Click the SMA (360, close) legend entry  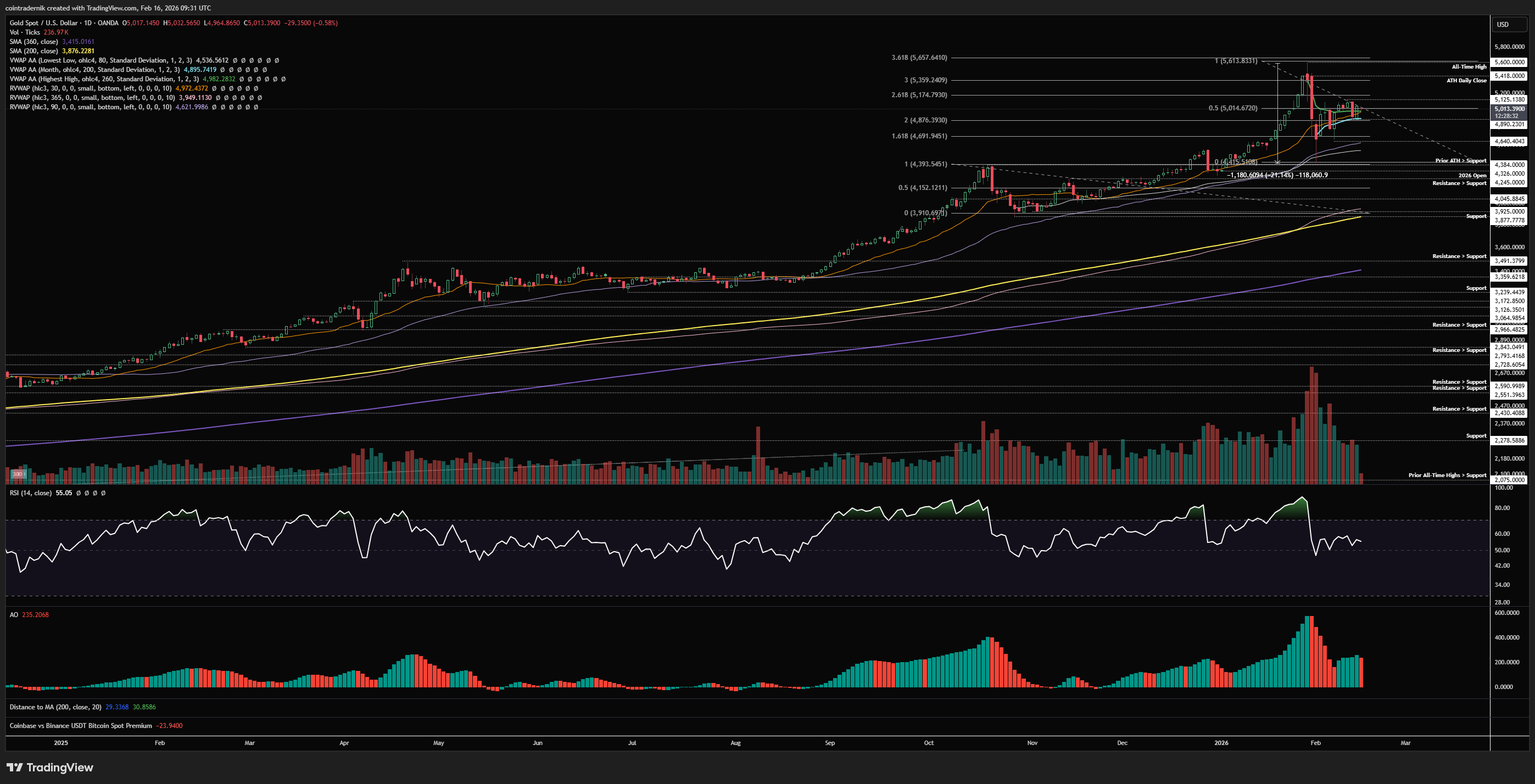pos(34,42)
